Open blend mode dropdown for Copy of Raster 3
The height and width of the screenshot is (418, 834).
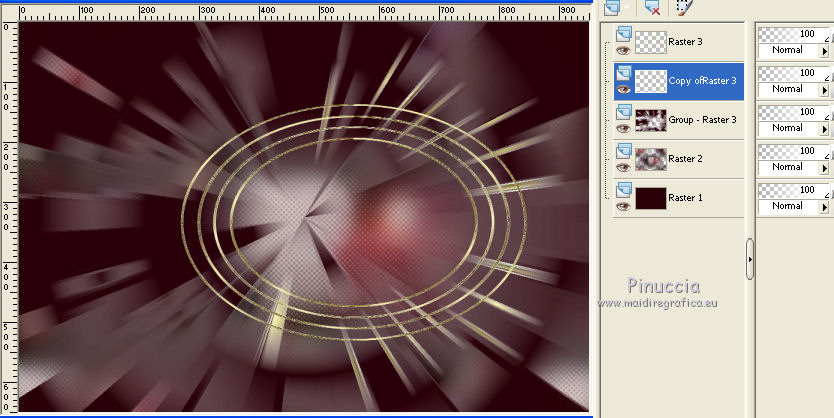pyautogui.click(x=824, y=90)
